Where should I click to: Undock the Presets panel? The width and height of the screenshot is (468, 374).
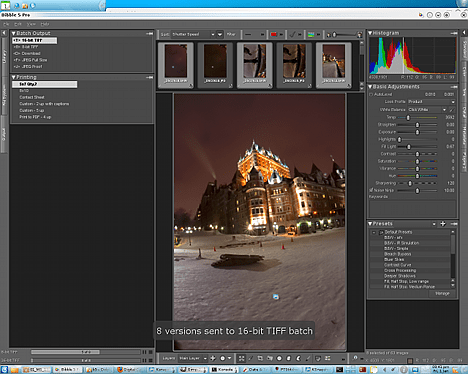point(454,224)
